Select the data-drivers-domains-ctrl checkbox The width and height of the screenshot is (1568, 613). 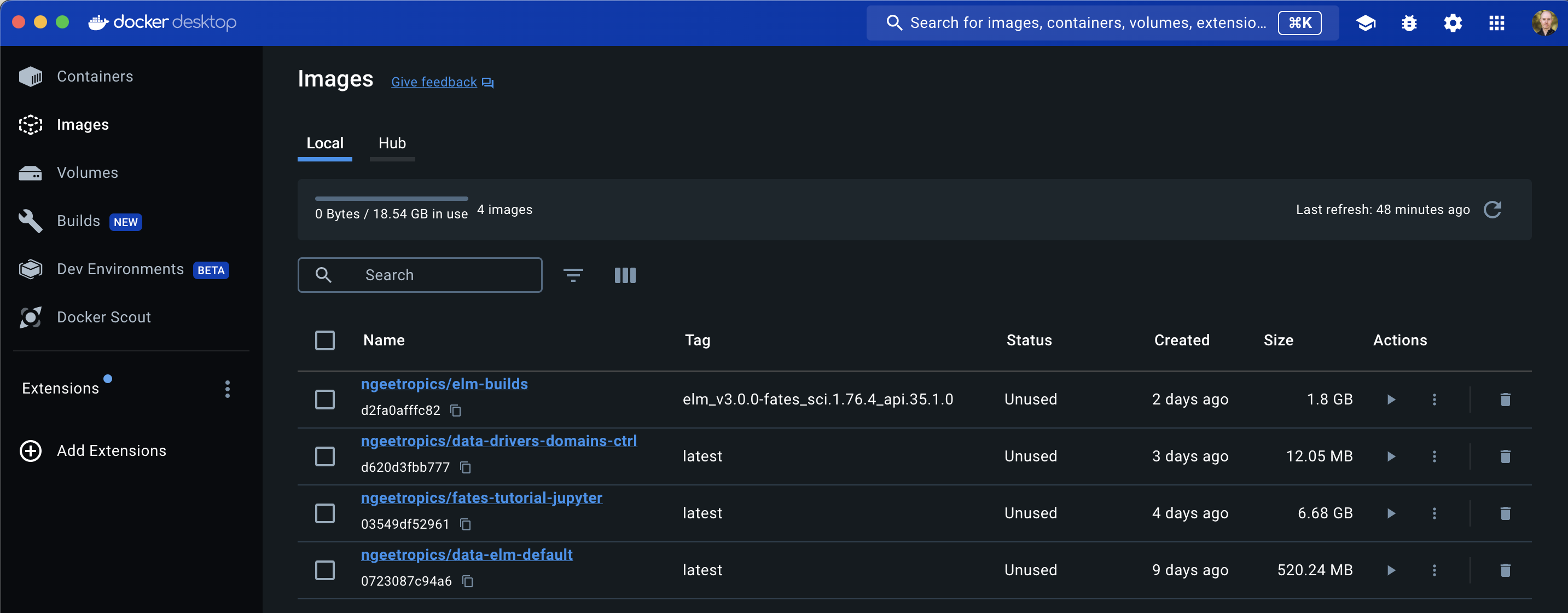(x=325, y=456)
